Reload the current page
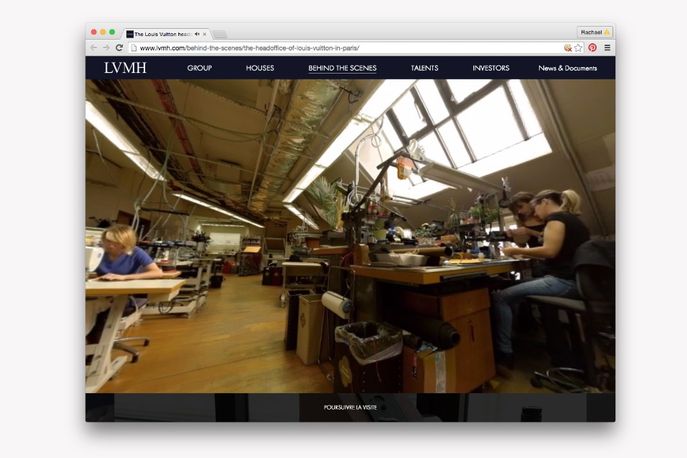 (119, 47)
